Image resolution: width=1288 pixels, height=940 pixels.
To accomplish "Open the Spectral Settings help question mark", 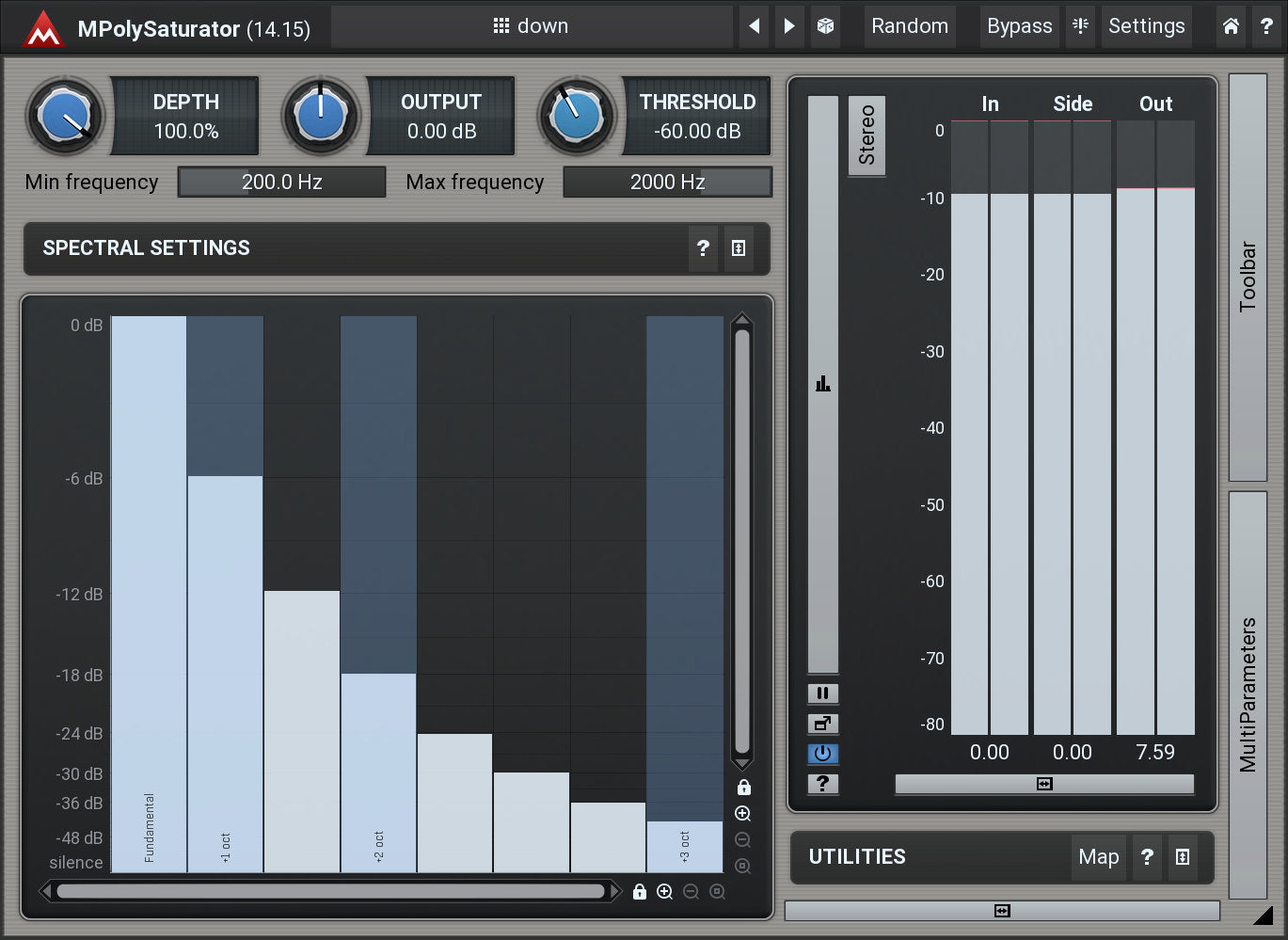I will (x=703, y=248).
